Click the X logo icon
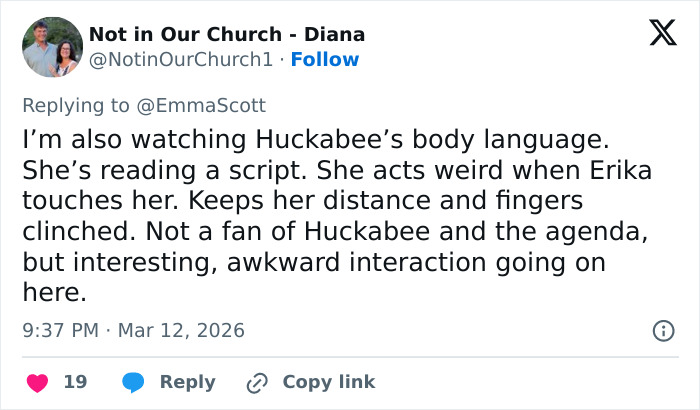The image size is (700, 410). pos(656,34)
